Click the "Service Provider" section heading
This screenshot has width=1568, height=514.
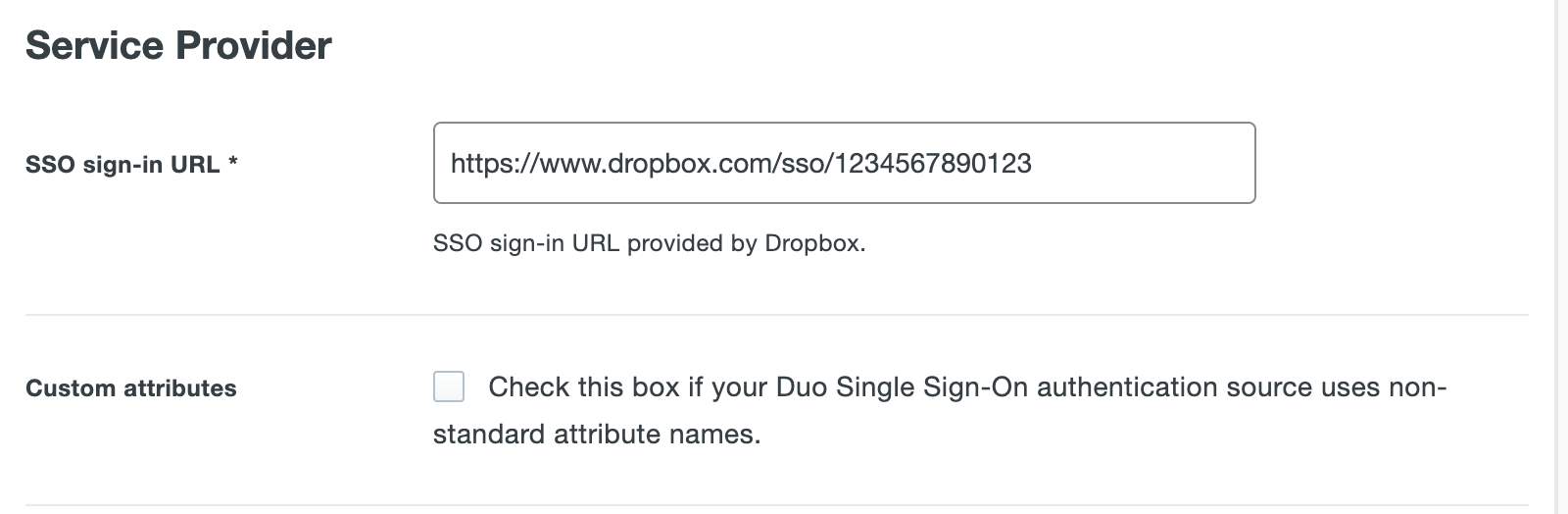[x=178, y=46]
